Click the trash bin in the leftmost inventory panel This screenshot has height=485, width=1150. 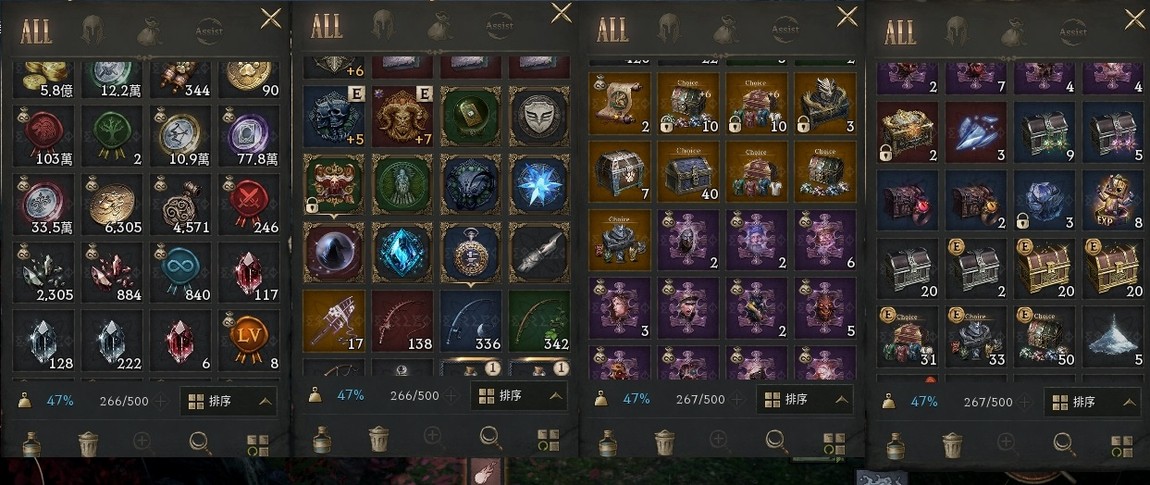pyautogui.click(x=88, y=443)
